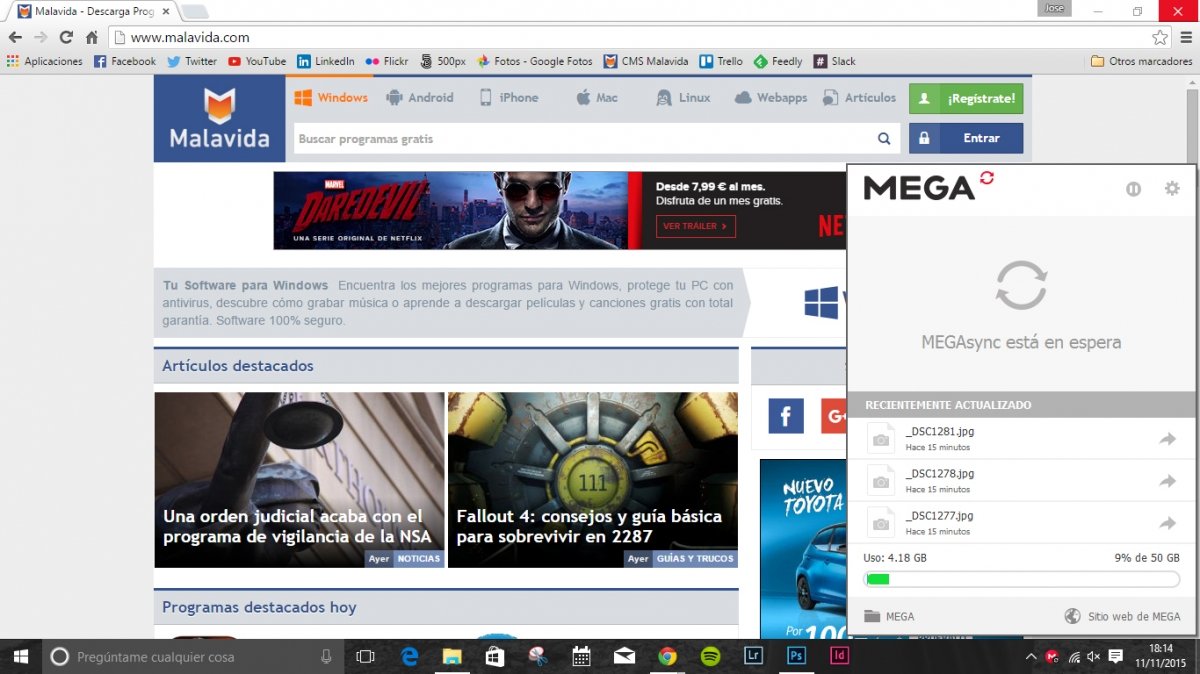The width and height of the screenshot is (1200, 674).
Task: Open the Chrome hamburger menu
Action: [x=1184, y=37]
